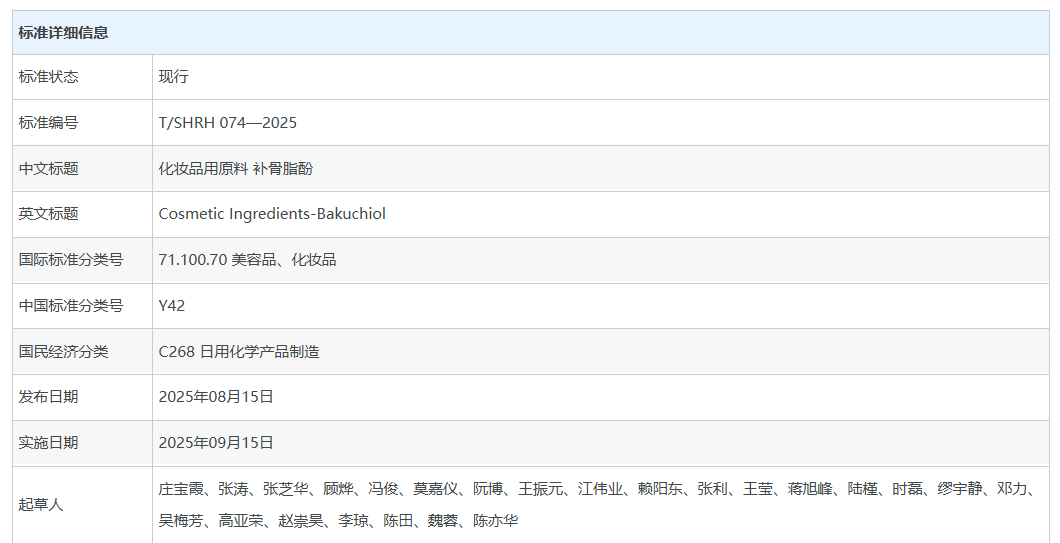This screenshot has height=543, width=1060.
Task: Select the 71.100.70 美容品、化妆品 classification value
Action: click(247, 260)
